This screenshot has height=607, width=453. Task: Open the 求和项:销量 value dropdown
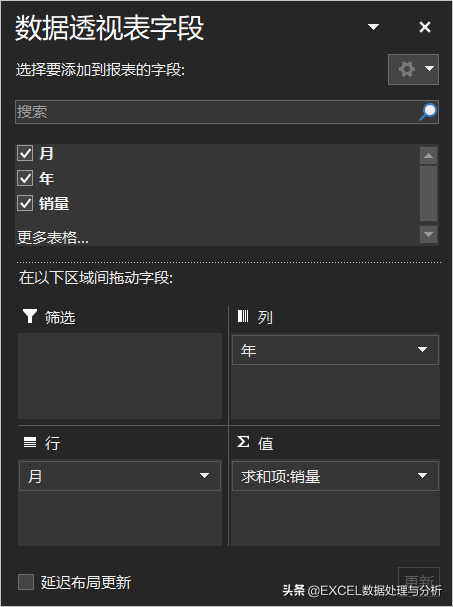[x=422, y=475]
